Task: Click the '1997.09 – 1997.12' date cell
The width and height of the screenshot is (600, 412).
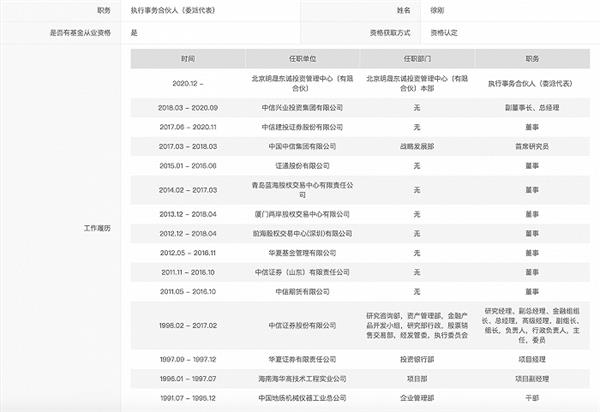Action: [188, 360]
